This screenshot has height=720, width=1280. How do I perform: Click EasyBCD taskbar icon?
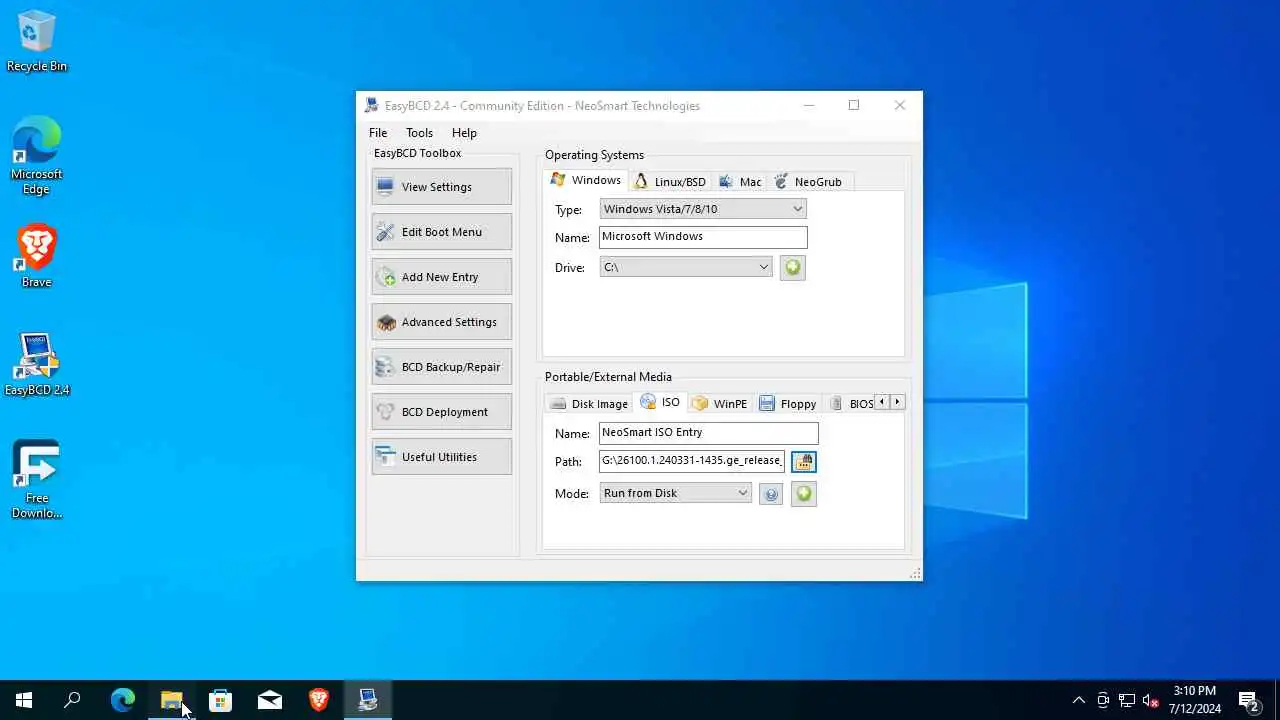click(x=368, y=700)
